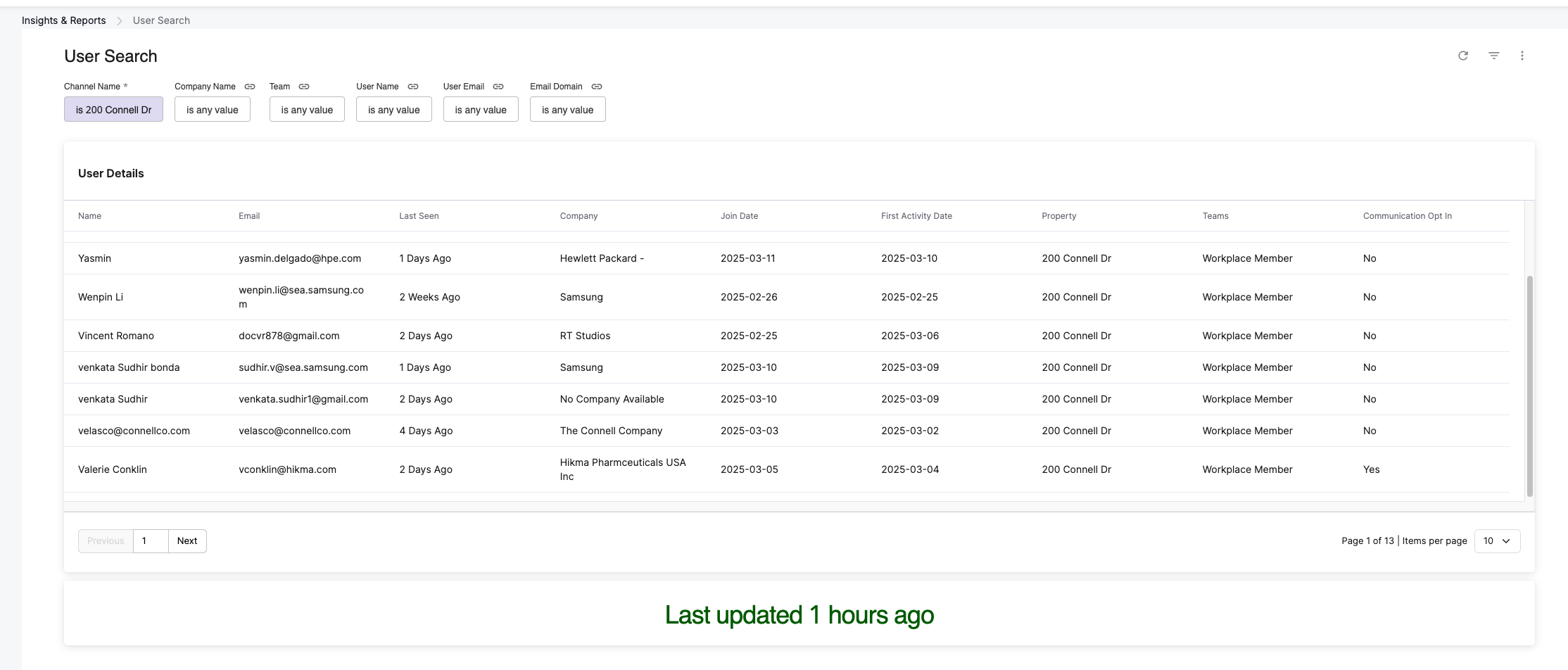Select the name cell 'Vincent Romano'
The width and height of the screenshot is (1568, 670).
pyautogui.click(x=116, y=336)
